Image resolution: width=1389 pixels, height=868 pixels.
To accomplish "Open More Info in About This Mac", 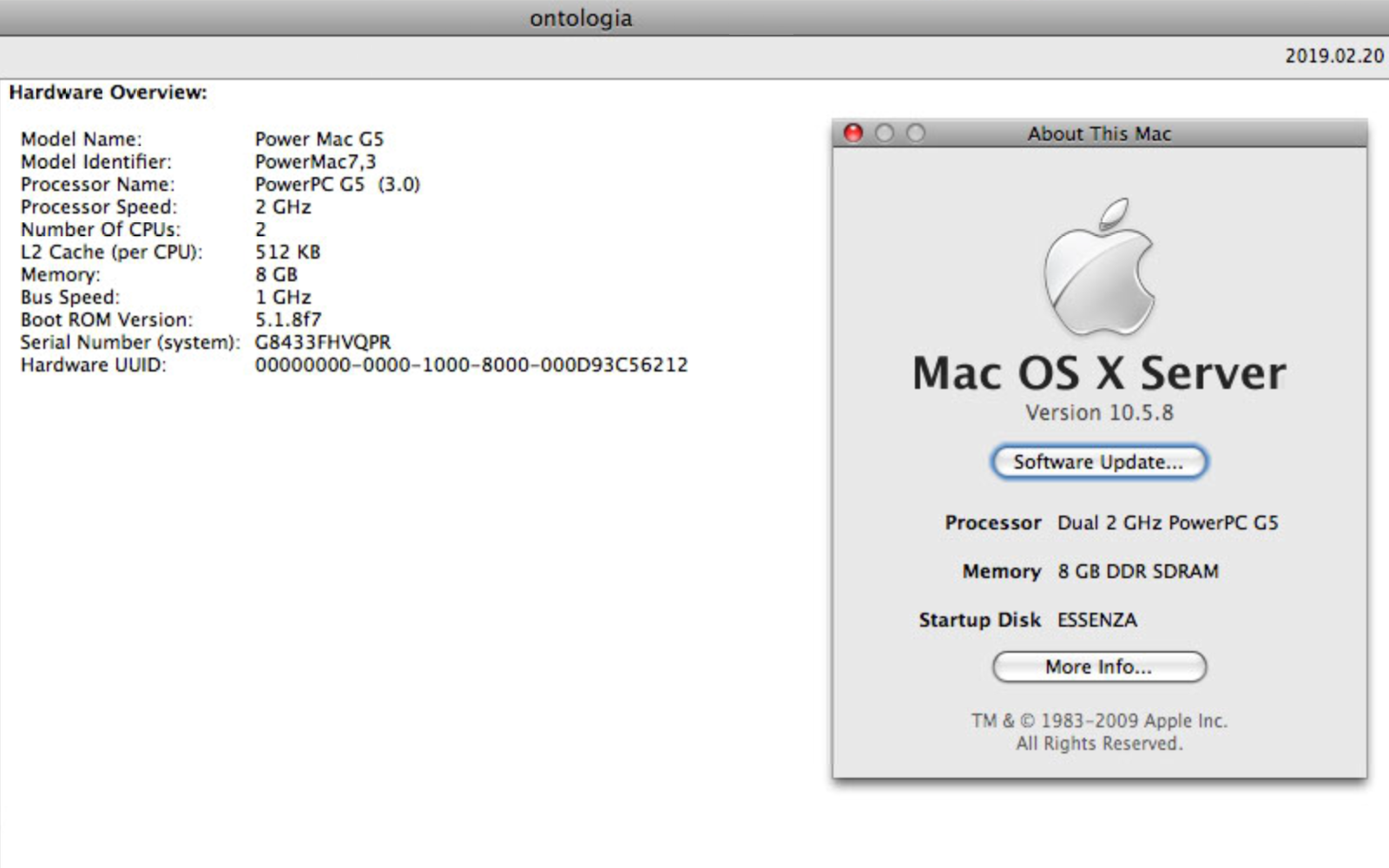I will click(1099, 667).
